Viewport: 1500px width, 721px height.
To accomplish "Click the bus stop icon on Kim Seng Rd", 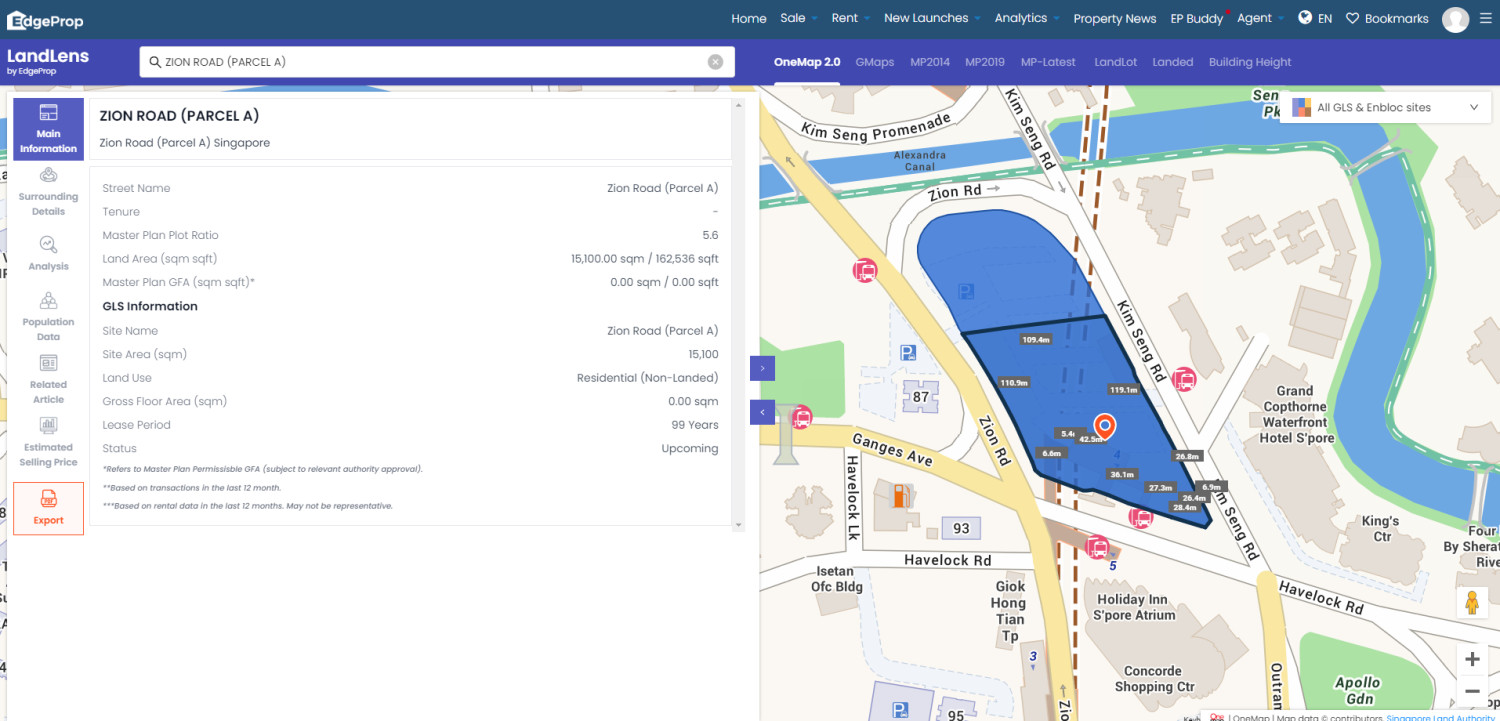I will (1184, 379).
